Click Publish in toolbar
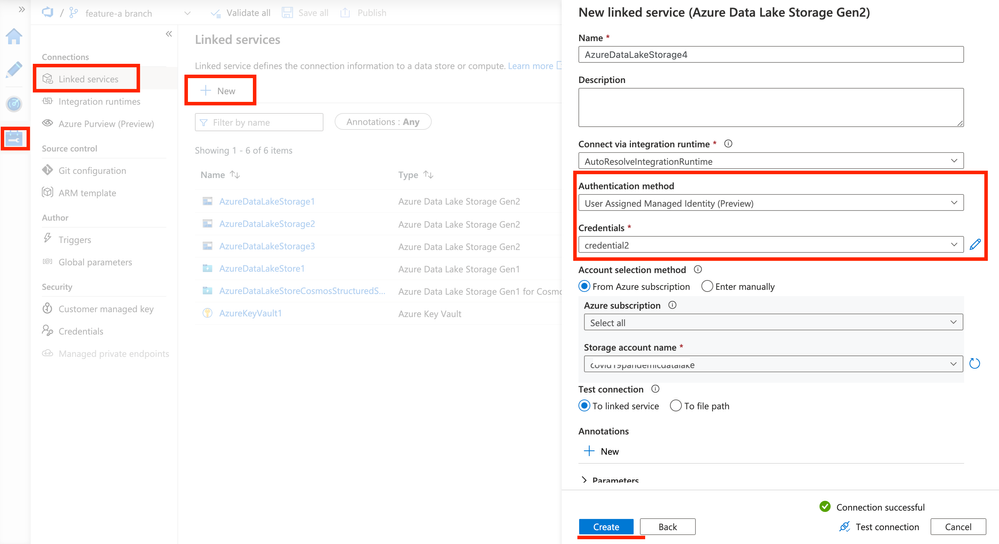 point(364,13)
